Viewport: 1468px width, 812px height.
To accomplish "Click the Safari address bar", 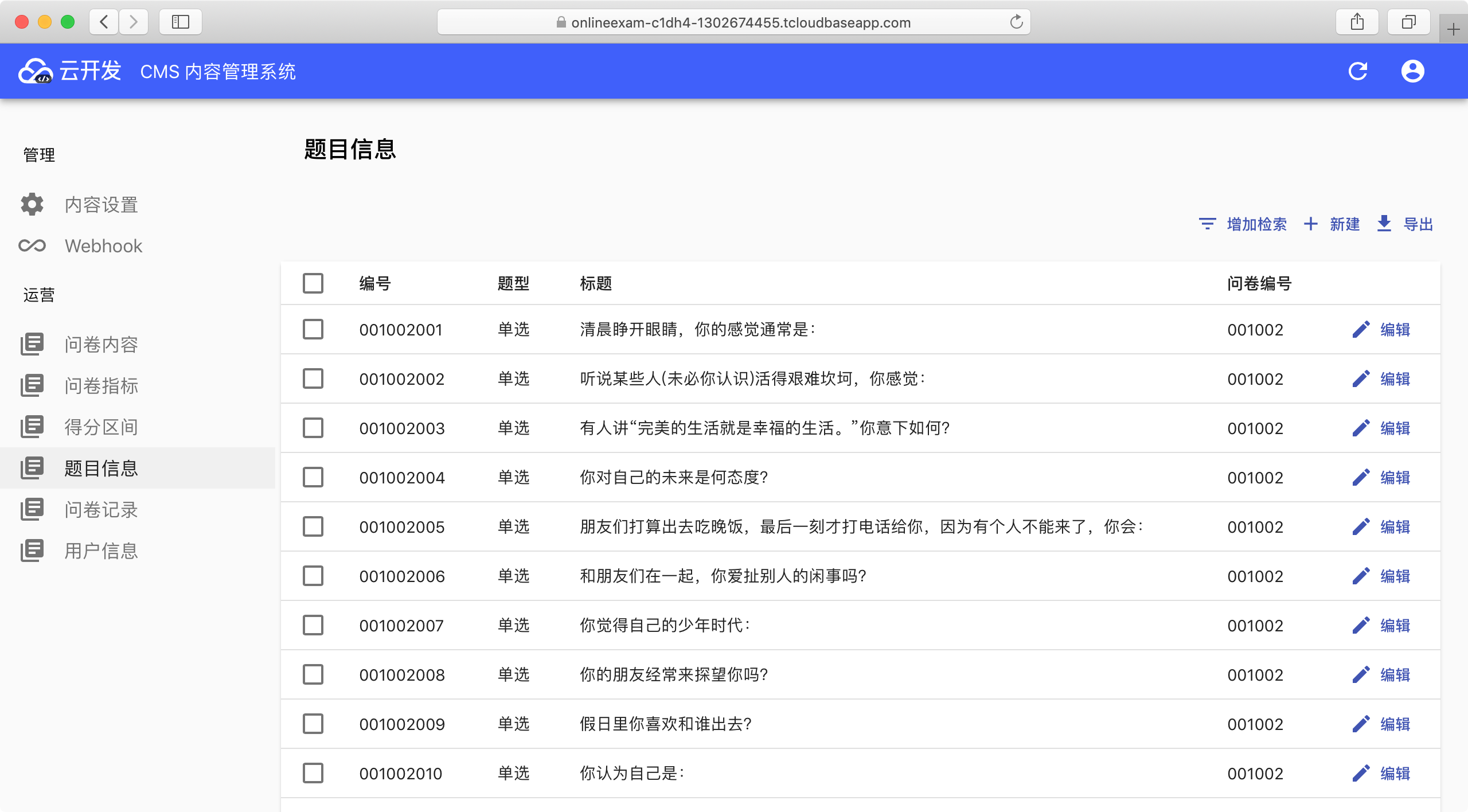I will pyautogui.click(x=734, y=22).
